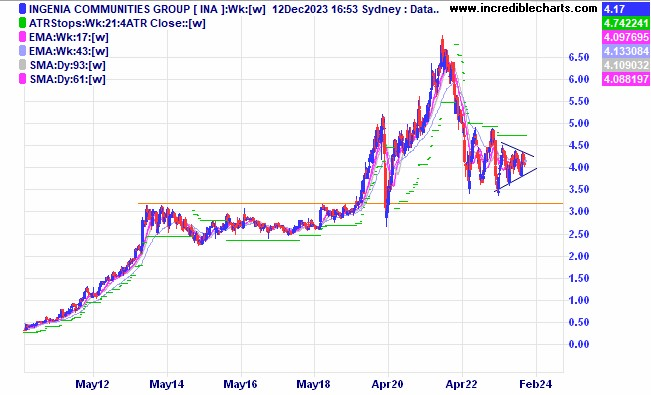Click the 2.00 price axis label
Image resolution: width=651 pixels, height=395 pixels.
pyautogui.click(x=579, y=256)
